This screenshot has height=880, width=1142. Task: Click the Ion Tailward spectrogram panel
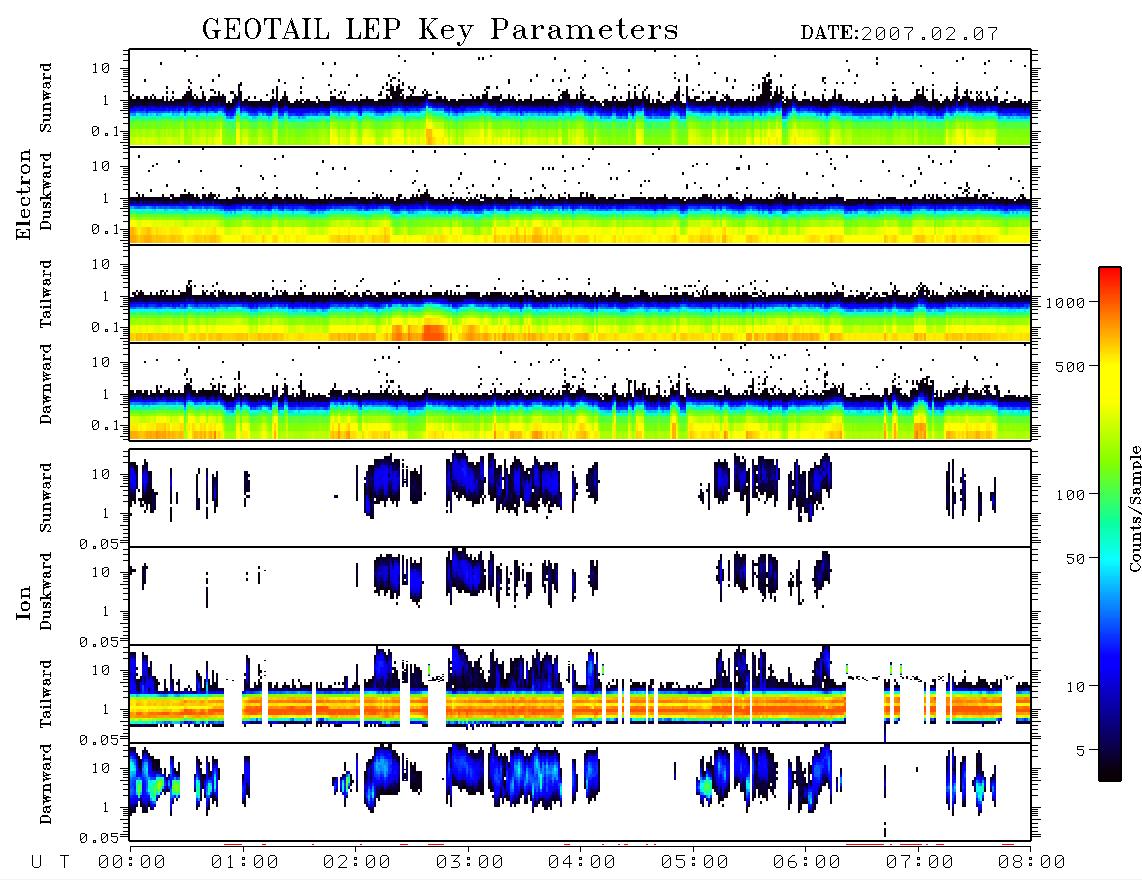pos(580,694)
